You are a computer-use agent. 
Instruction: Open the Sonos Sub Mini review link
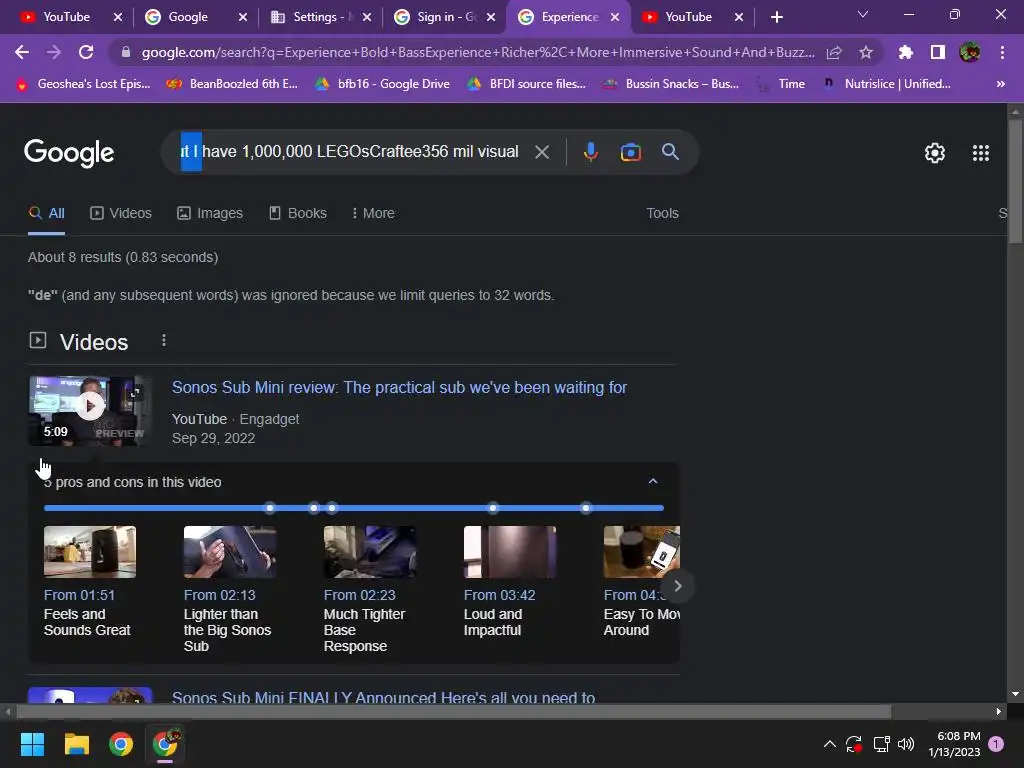(x=399, y=387)
